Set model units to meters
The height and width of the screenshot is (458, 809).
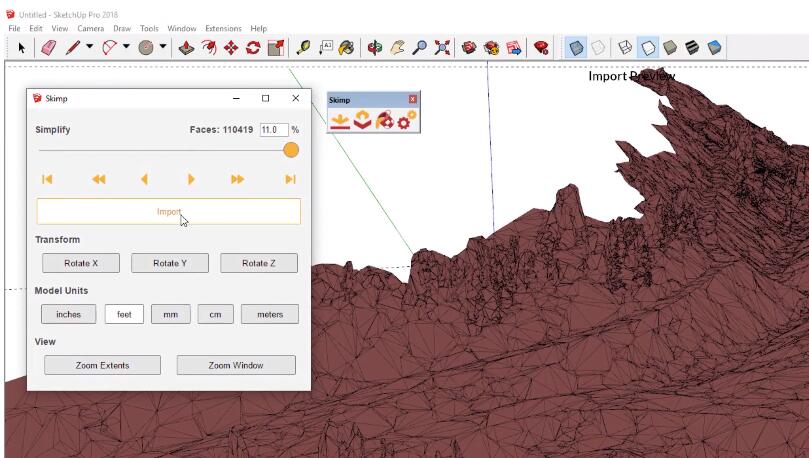click(270, 314)
